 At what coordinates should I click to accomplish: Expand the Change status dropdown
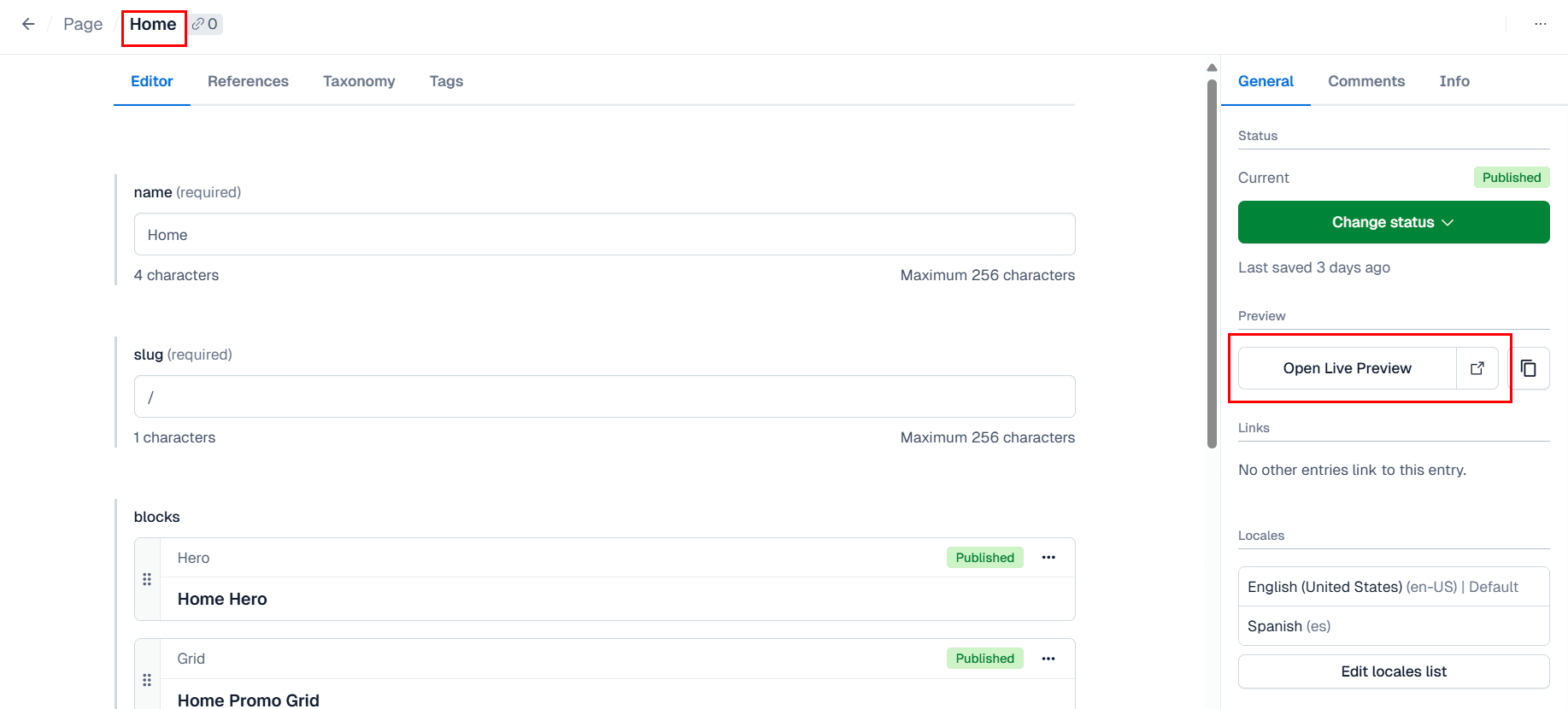[x=1393, y=222]
